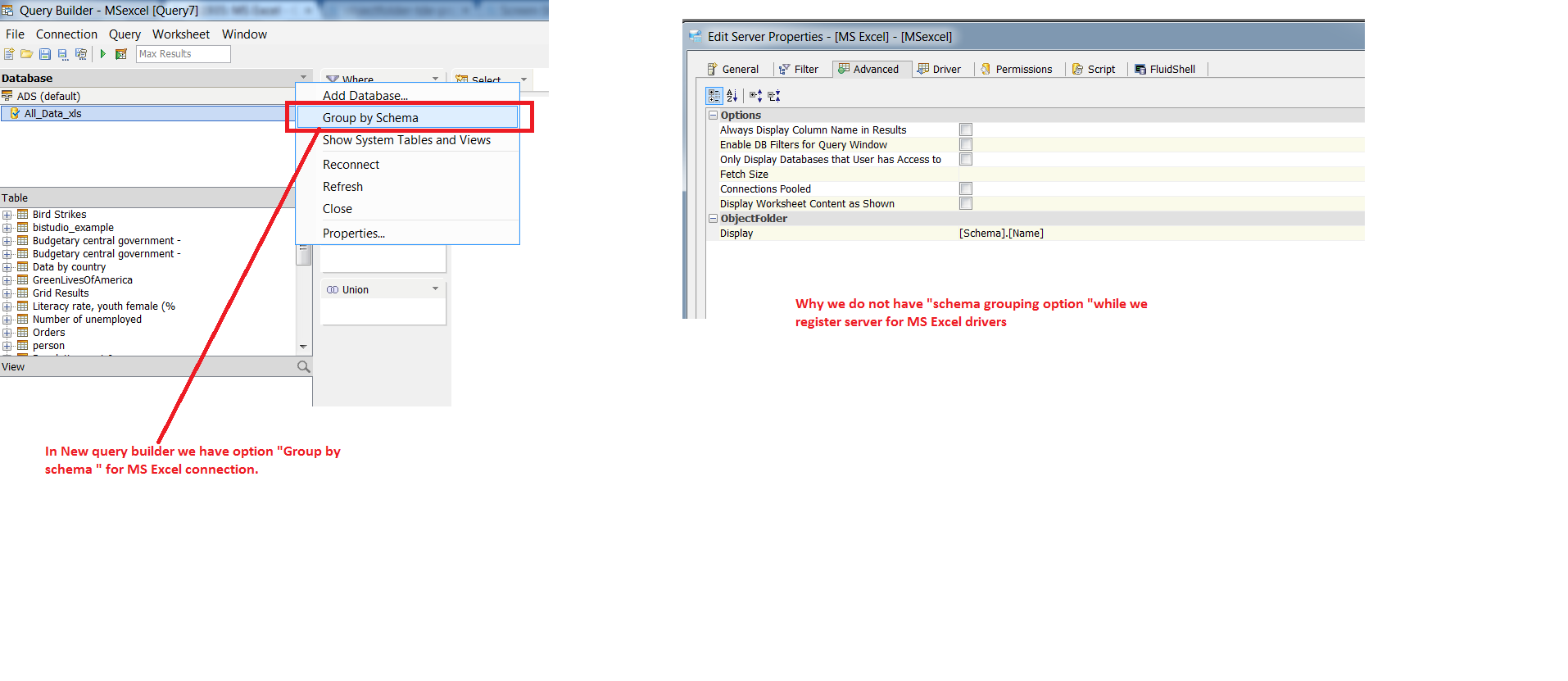Click the Orders table icon
The height and width of the screenshot is (681, 1568).
tap(23, 333)
